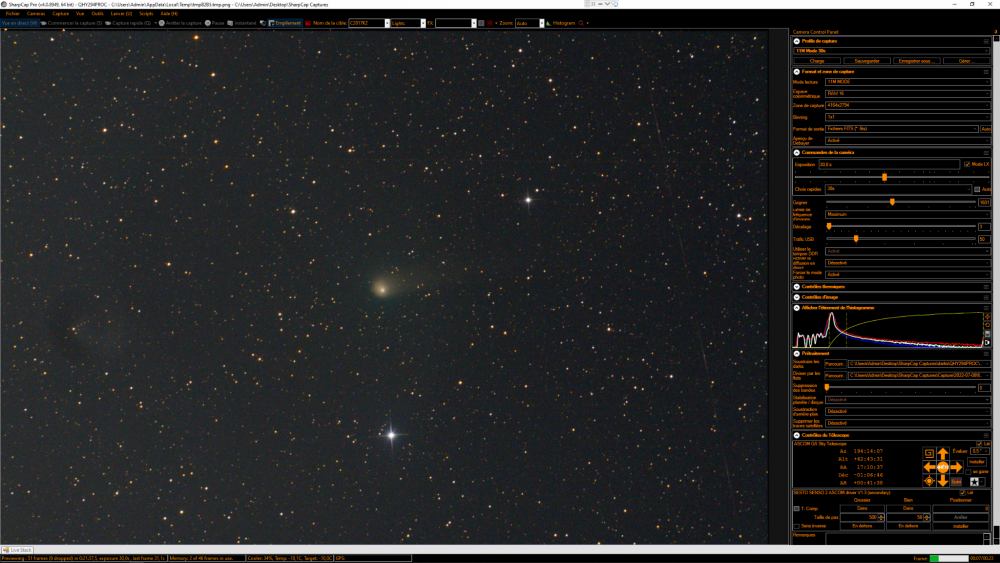Click the Sauvegarder profile button
The height and width of the screenshot is (563, 1000).
pyautogui.click(x=867, y=61)
